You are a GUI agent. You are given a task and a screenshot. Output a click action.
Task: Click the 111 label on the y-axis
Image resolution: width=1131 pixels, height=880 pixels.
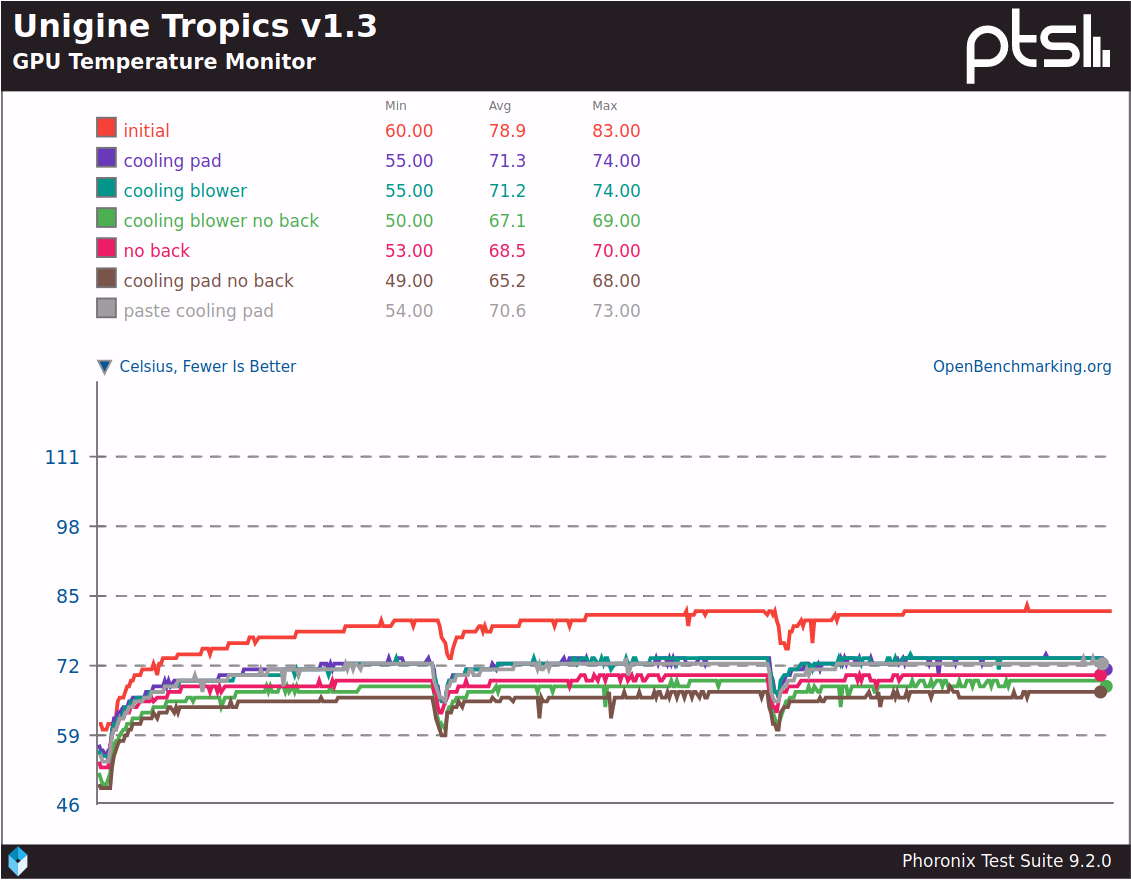[x=62, y=457]
